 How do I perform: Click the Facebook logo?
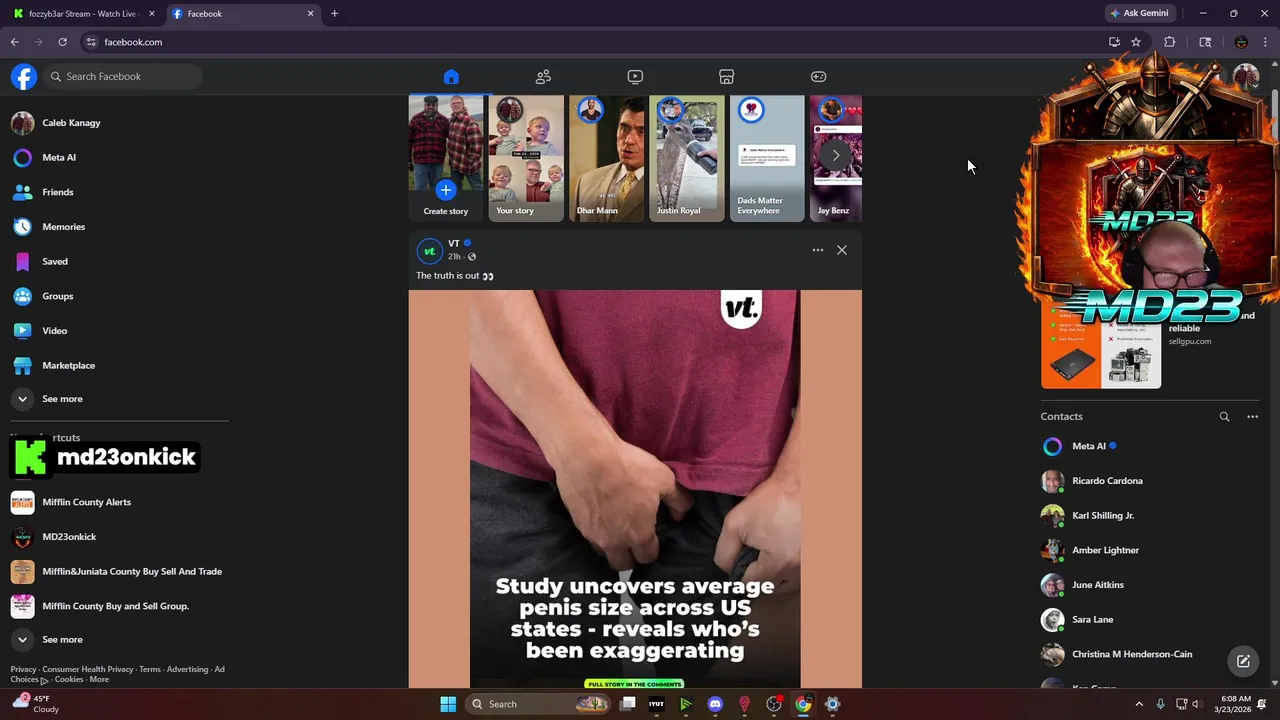(24, 76)
